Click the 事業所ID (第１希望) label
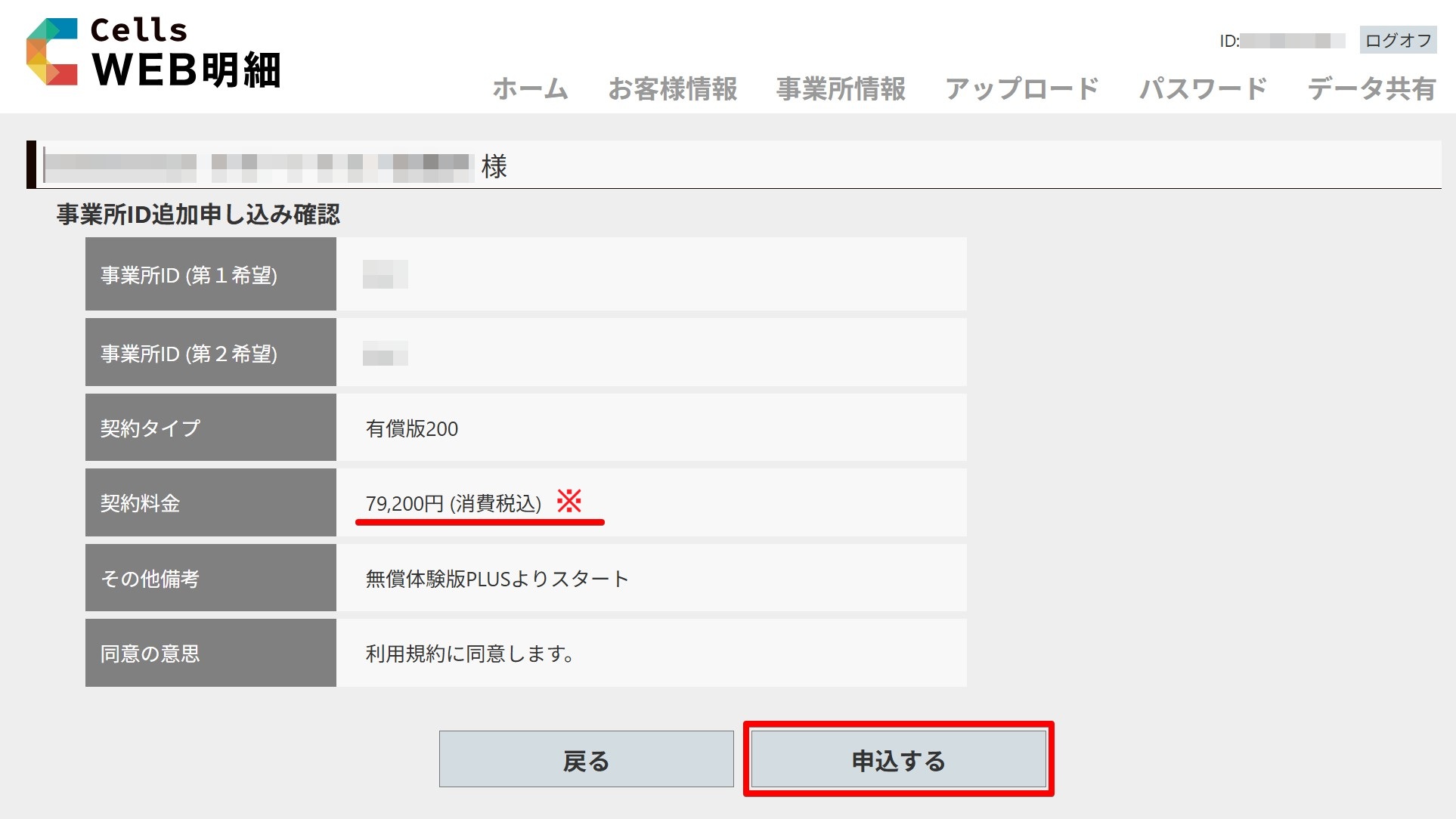1456x819 pixels. pos(189,275)
